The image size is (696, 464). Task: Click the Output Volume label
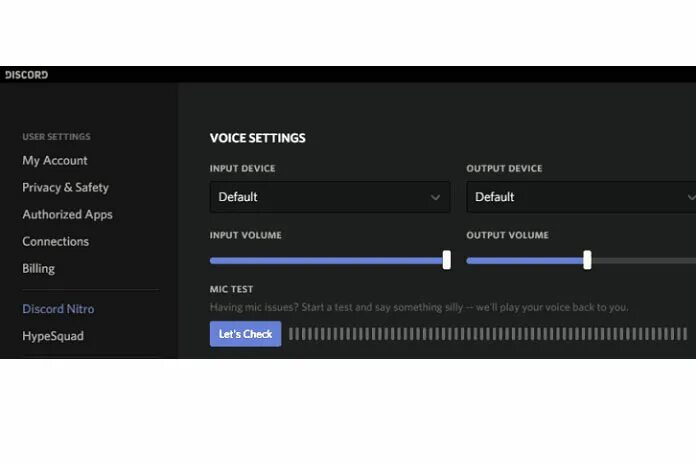tap(507, 235)
